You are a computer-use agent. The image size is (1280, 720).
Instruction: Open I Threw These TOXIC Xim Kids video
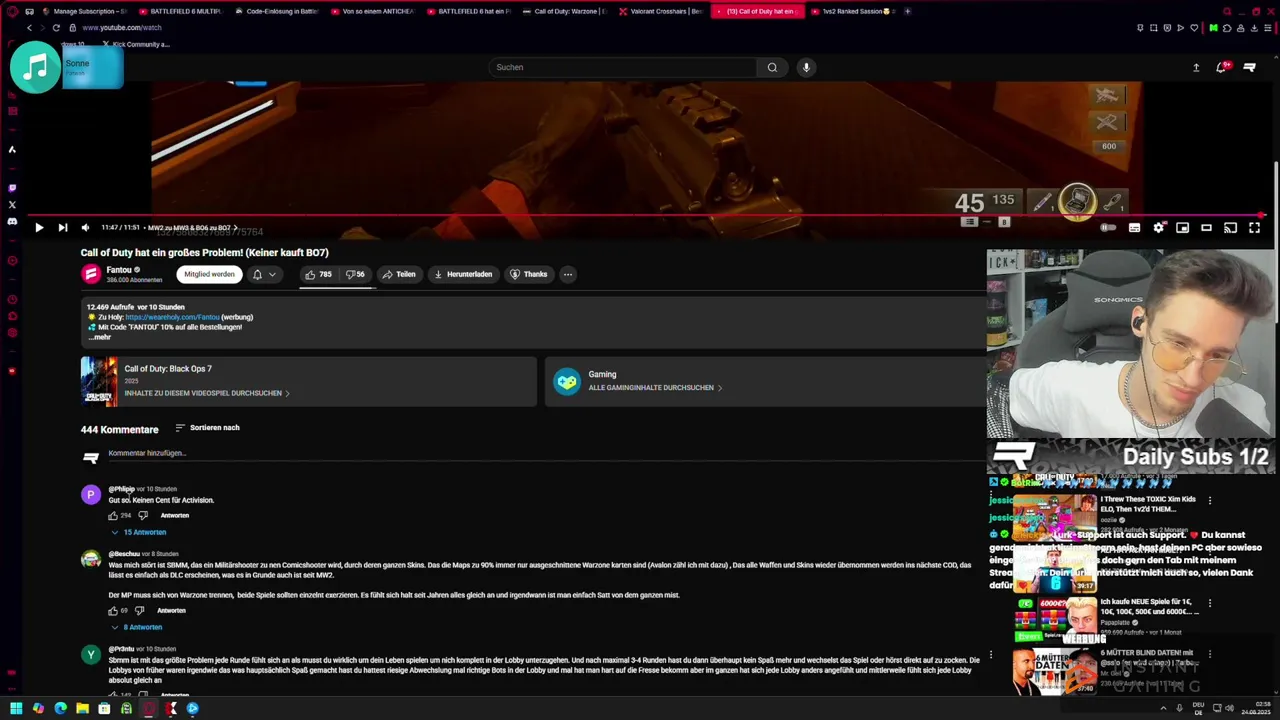coord(1147,503)
